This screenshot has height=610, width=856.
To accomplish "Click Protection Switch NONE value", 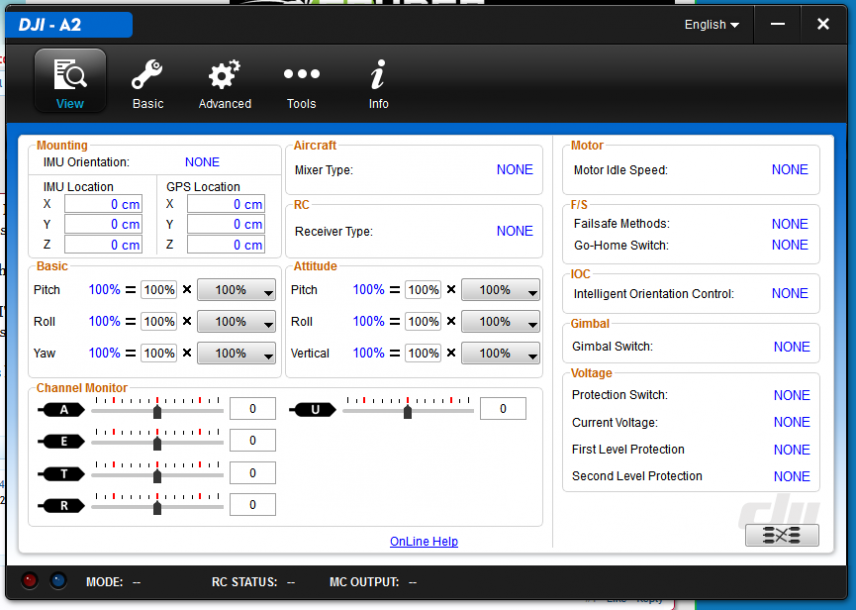I will click(x=792, y=395).
